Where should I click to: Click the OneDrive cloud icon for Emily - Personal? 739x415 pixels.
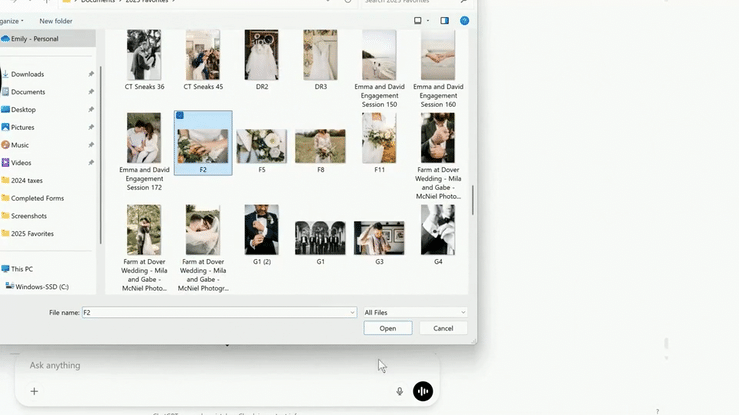point(5,39)
